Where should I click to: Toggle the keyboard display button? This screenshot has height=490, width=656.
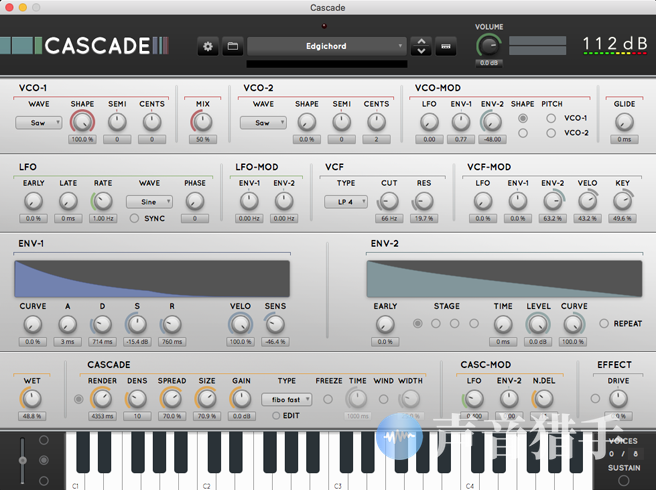[x=446, y=46]
